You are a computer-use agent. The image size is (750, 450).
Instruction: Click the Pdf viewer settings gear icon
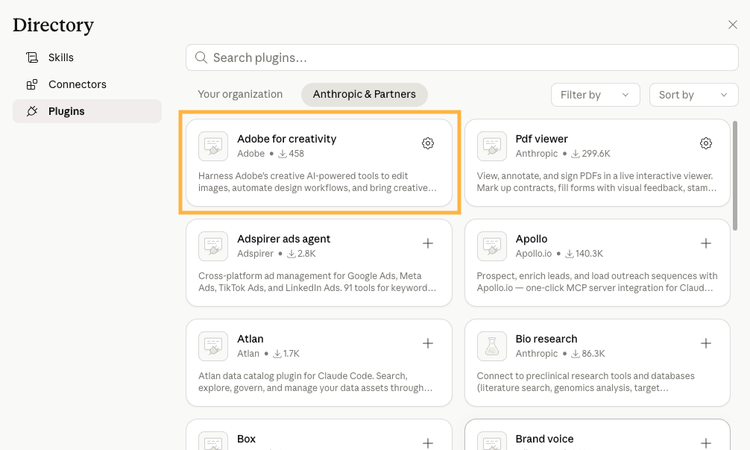706,143
